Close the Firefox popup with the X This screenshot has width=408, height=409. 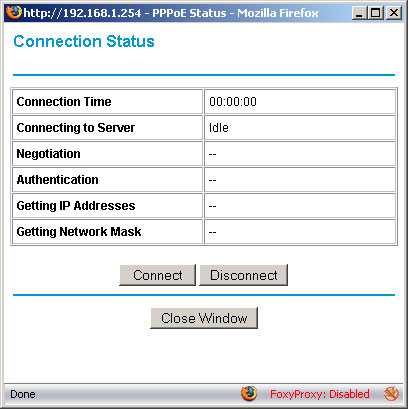tap(394, 13)
